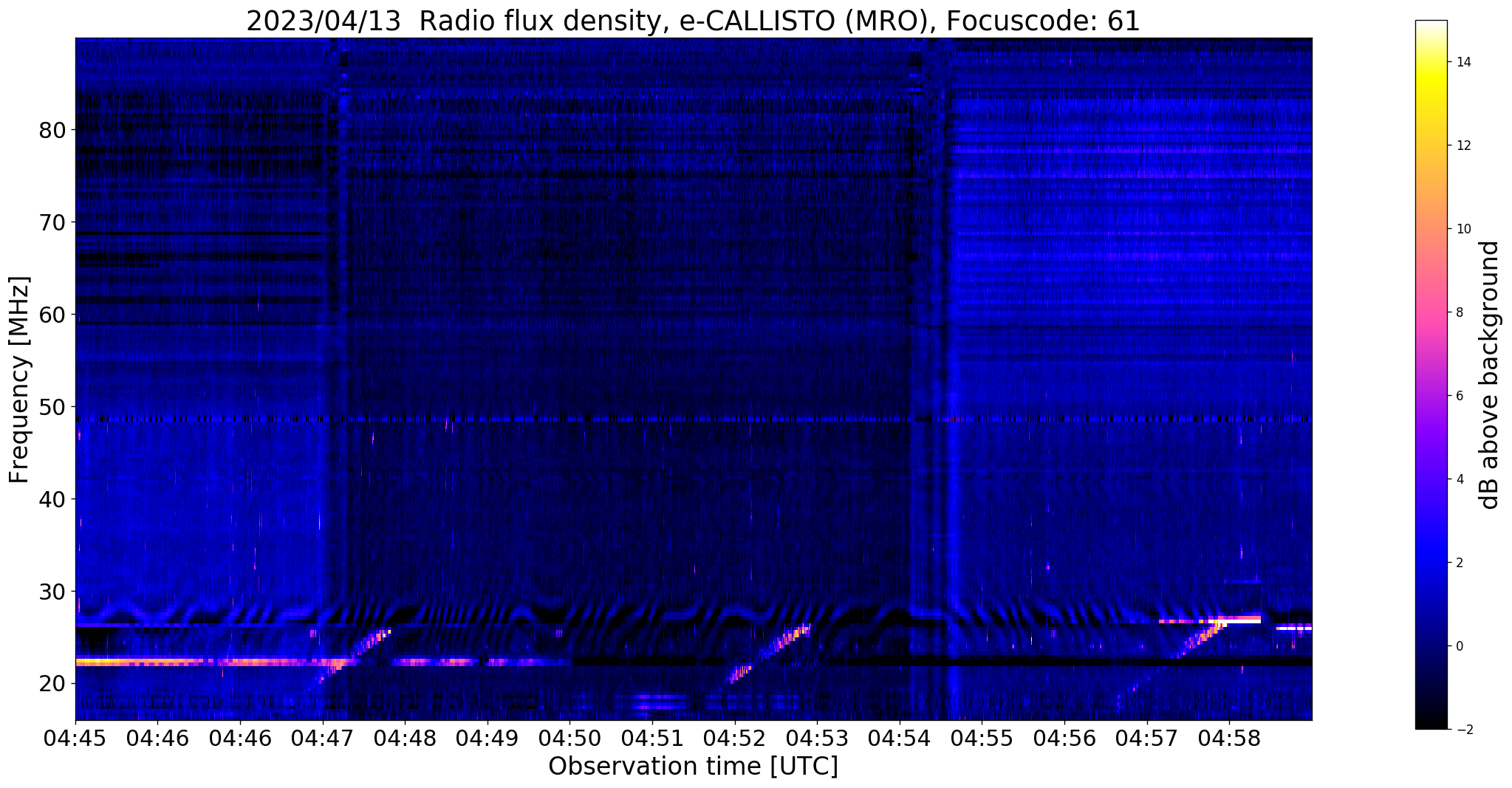Click the colorbar tick label 14
Screen dimensions: 1512x788
[1463, 62]
